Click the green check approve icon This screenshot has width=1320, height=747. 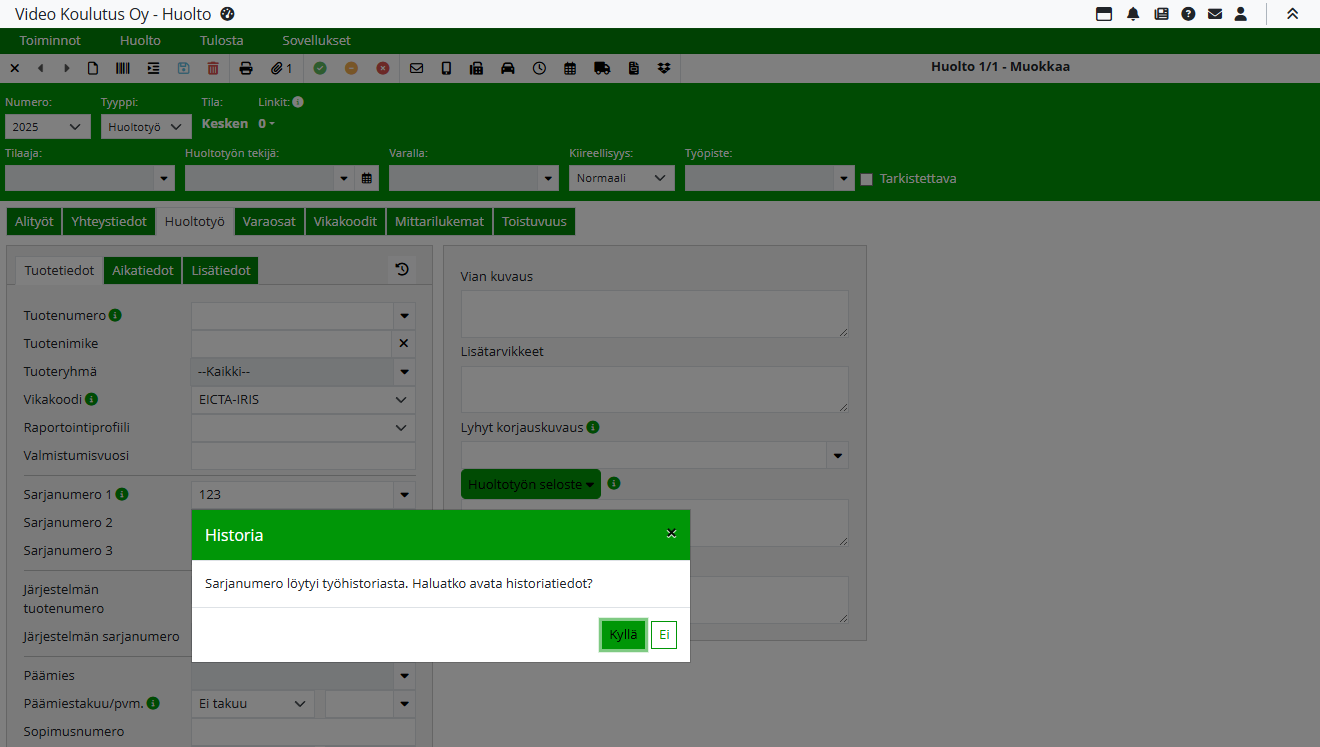coord(320,68)
